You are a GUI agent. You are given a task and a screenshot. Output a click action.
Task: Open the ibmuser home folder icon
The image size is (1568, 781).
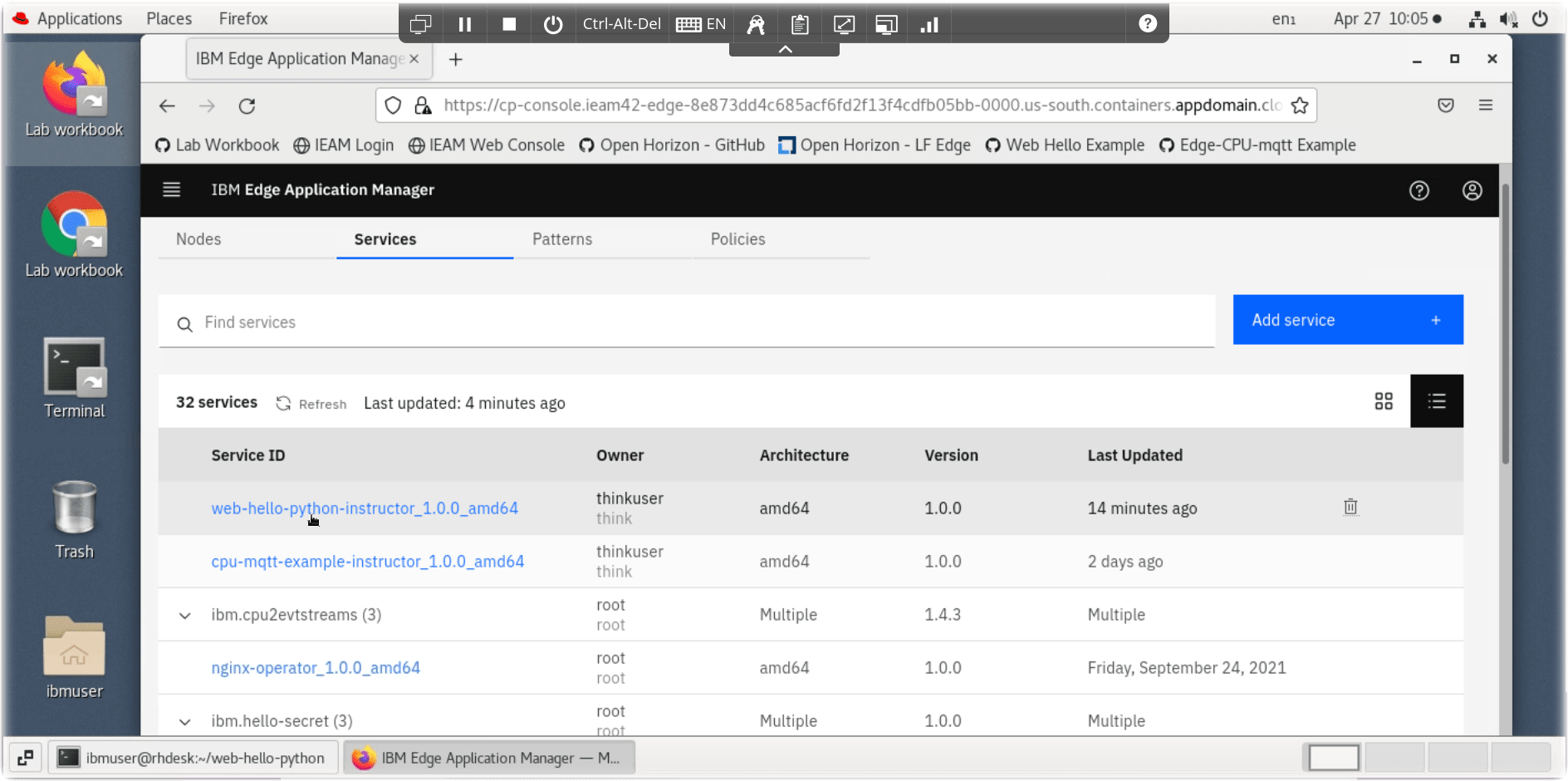[75, 657]
